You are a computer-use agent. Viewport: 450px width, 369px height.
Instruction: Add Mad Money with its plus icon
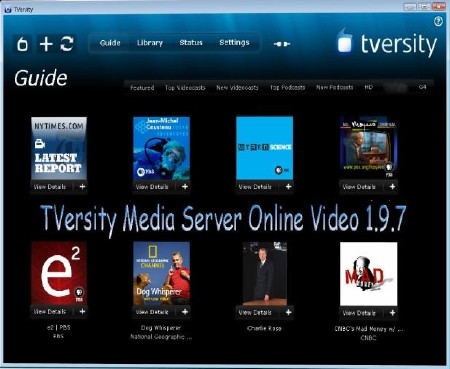pos(392,313)
